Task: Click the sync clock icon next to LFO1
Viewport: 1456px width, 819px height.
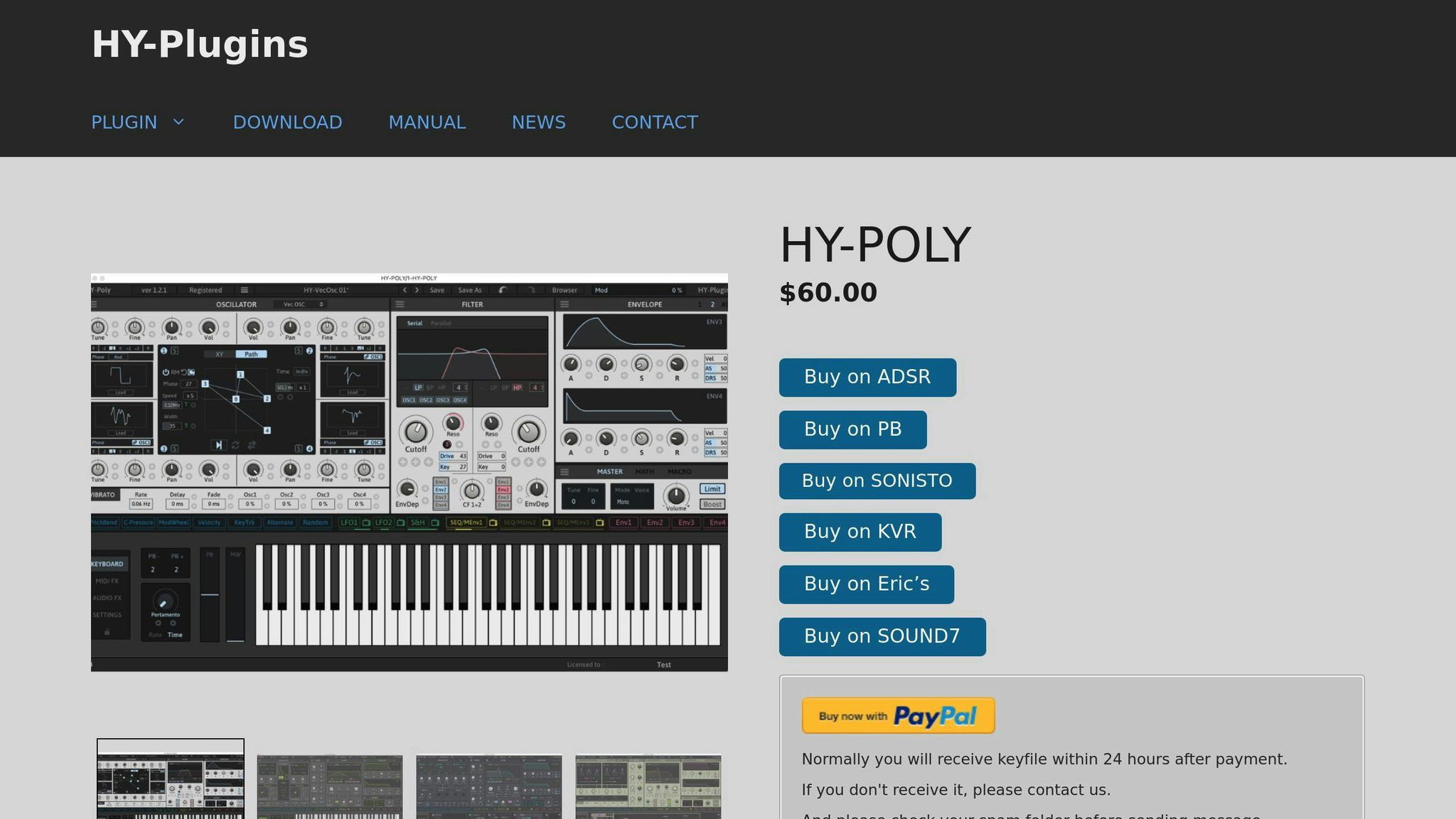Action: click(365, 523)
